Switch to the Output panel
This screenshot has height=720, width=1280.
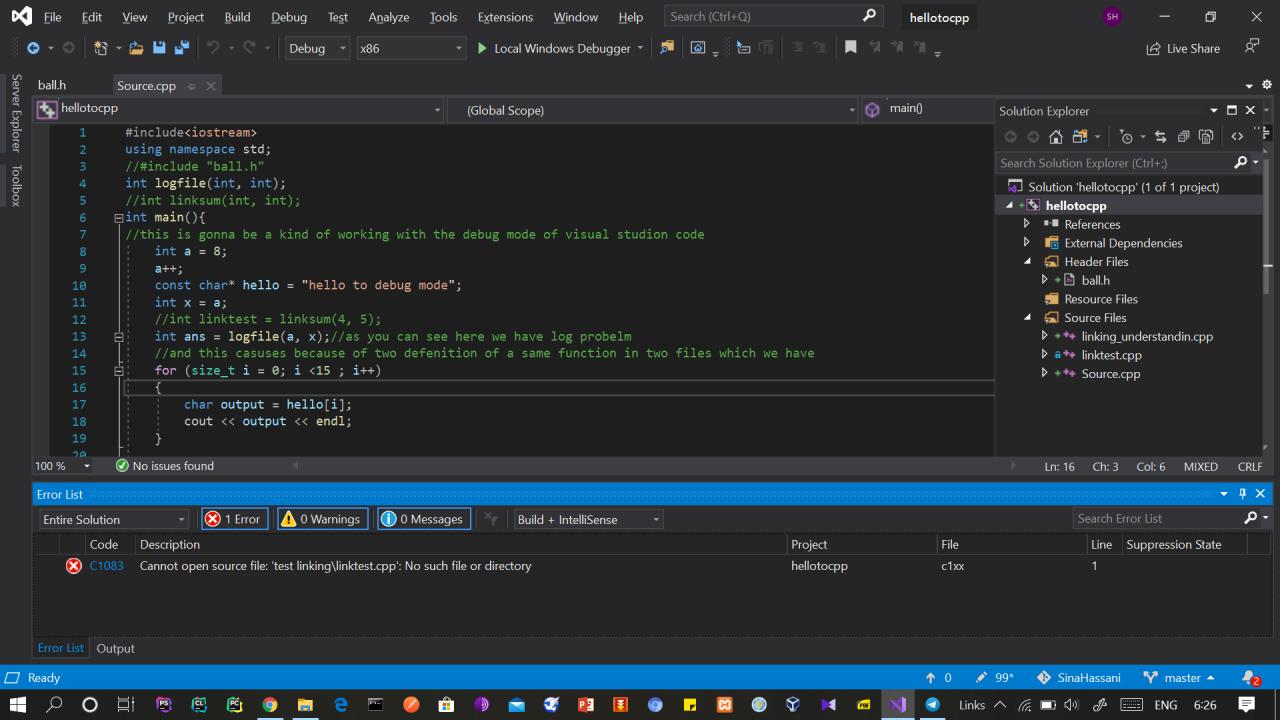click(x=115, y=648)
